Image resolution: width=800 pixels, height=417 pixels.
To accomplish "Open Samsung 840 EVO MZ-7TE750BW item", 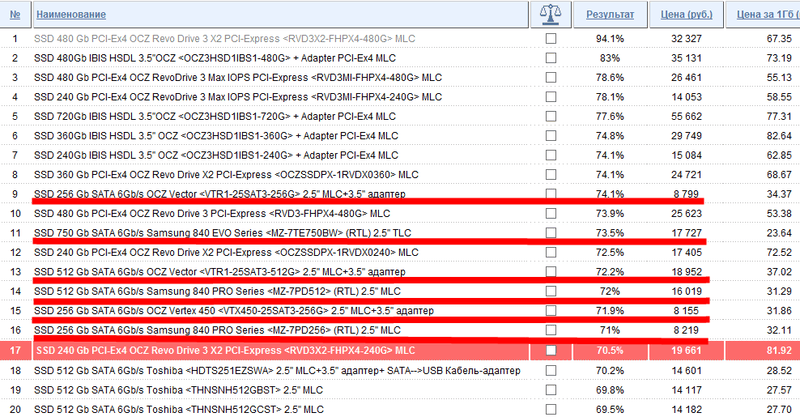I will [x=222, y=233].
